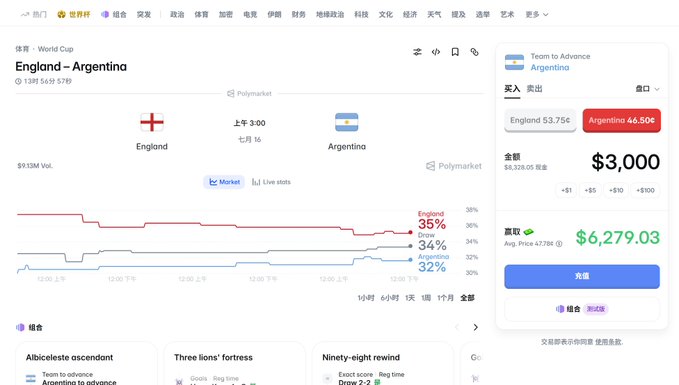Select the 买入 buy tab
Viewport: 679px width, 385px height.
512,89
